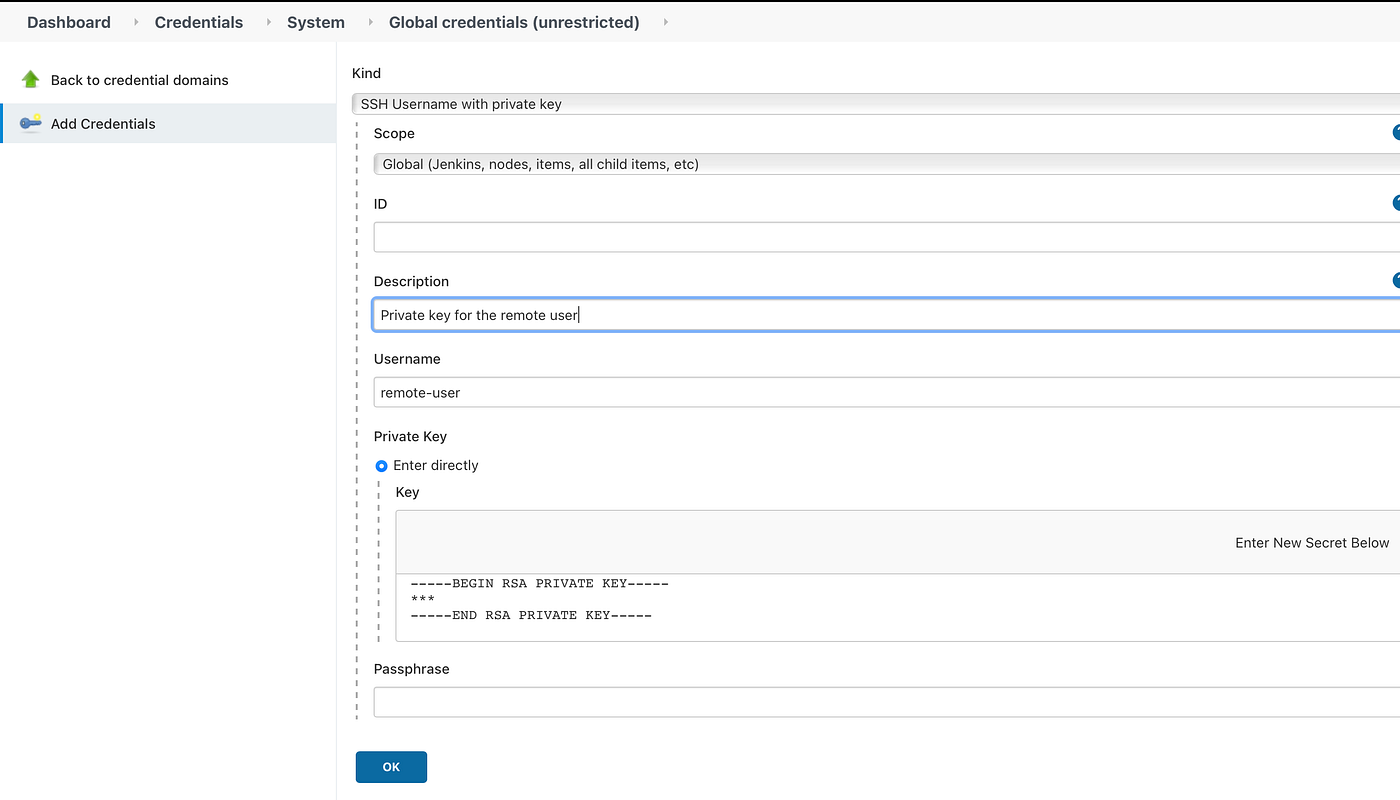
Task: Expand the arrow after System breadcrumb
Action: pos(370,22)
